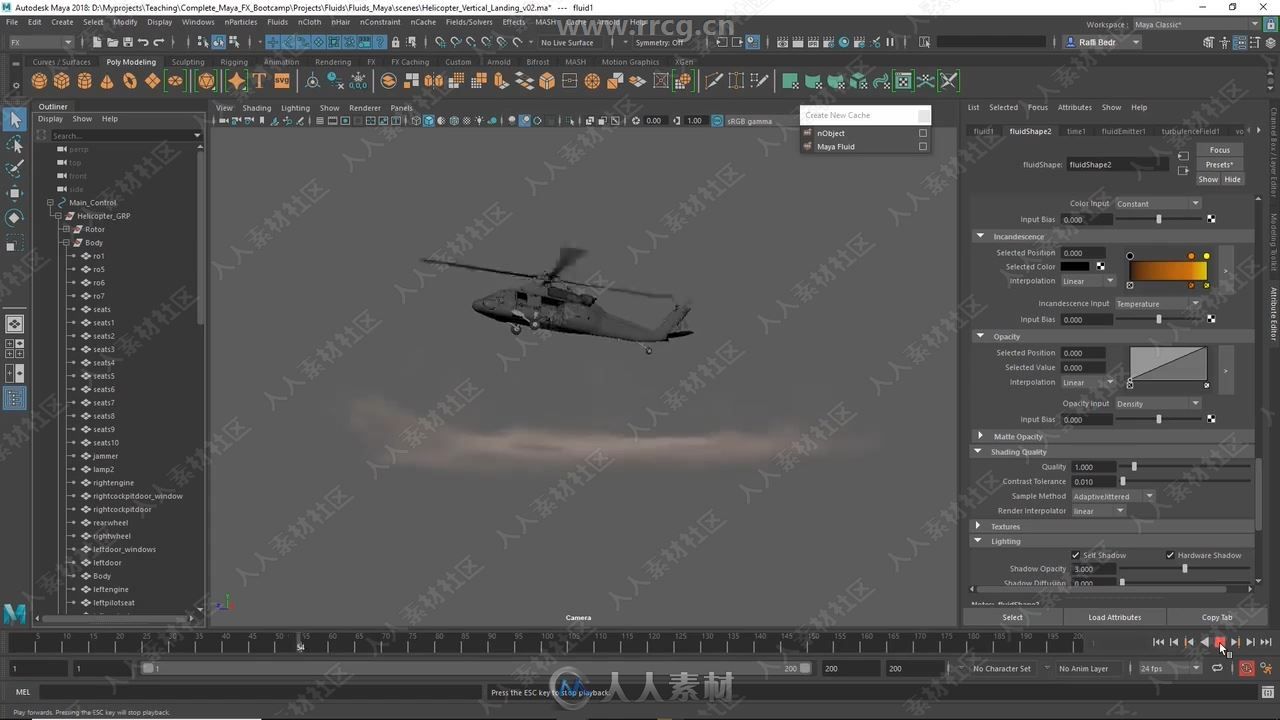1280x720 pixels.
Task: Toggle the Self Shadow checkbox
Action: pos(1075,555)
